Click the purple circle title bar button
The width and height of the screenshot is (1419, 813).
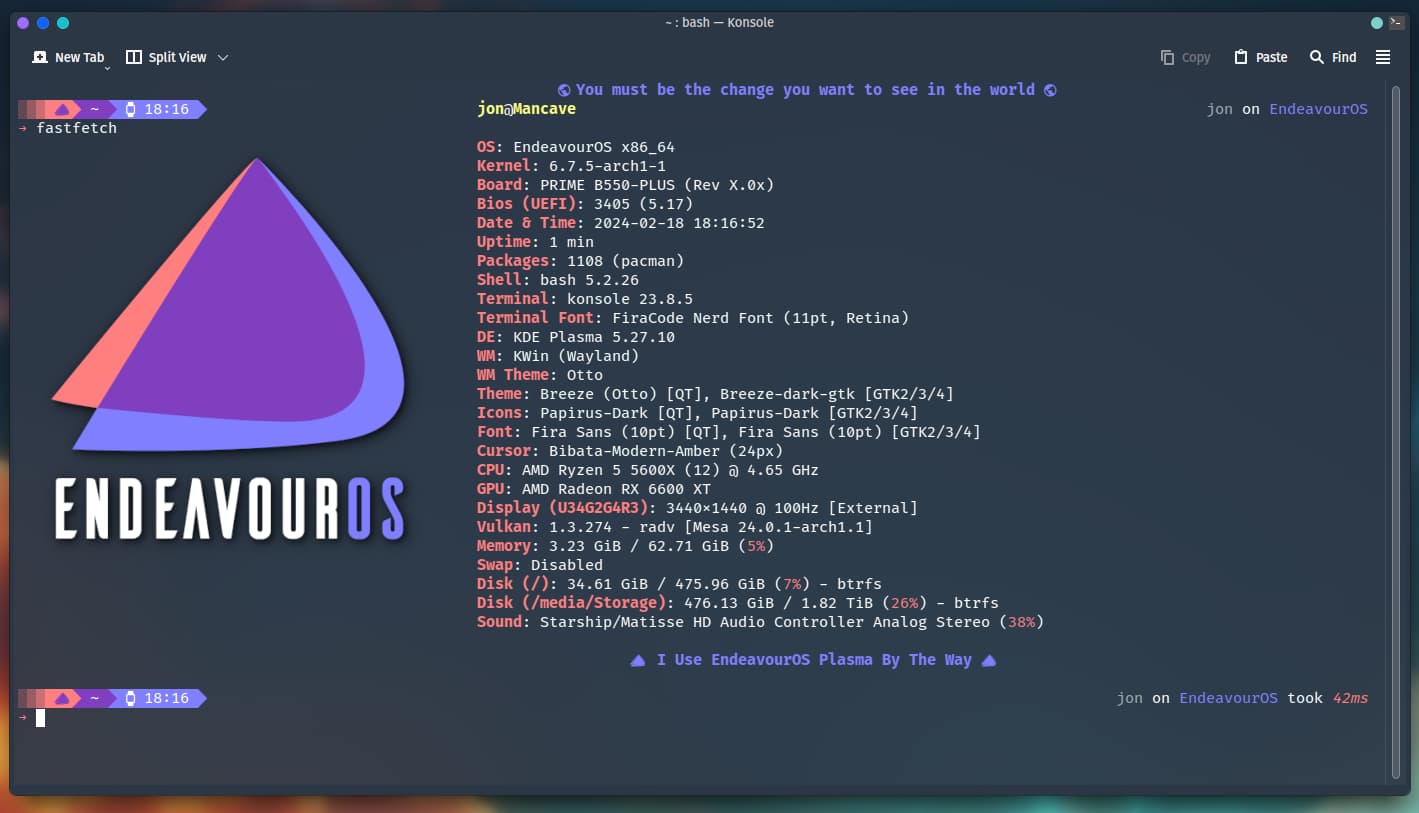click(x=23, y=23)
